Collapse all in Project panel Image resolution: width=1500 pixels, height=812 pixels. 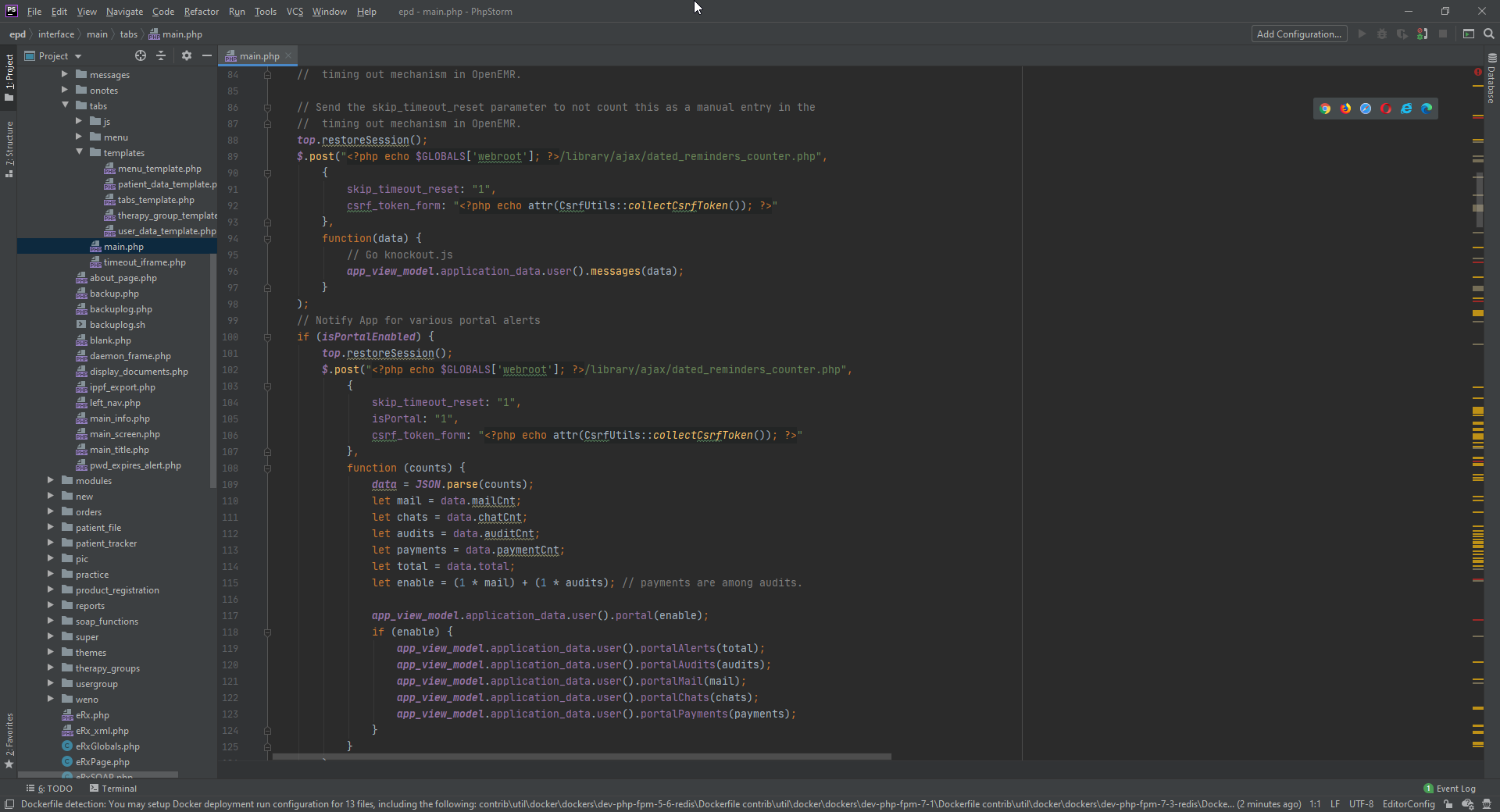(161, 55)
